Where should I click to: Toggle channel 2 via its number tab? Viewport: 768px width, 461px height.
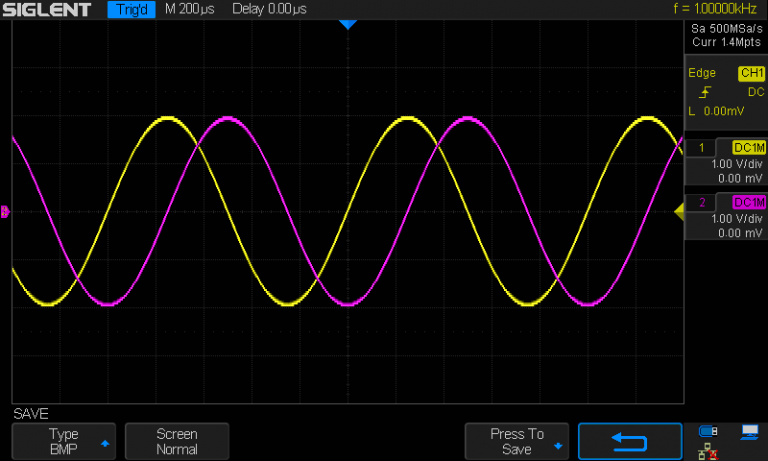(701, 203)
